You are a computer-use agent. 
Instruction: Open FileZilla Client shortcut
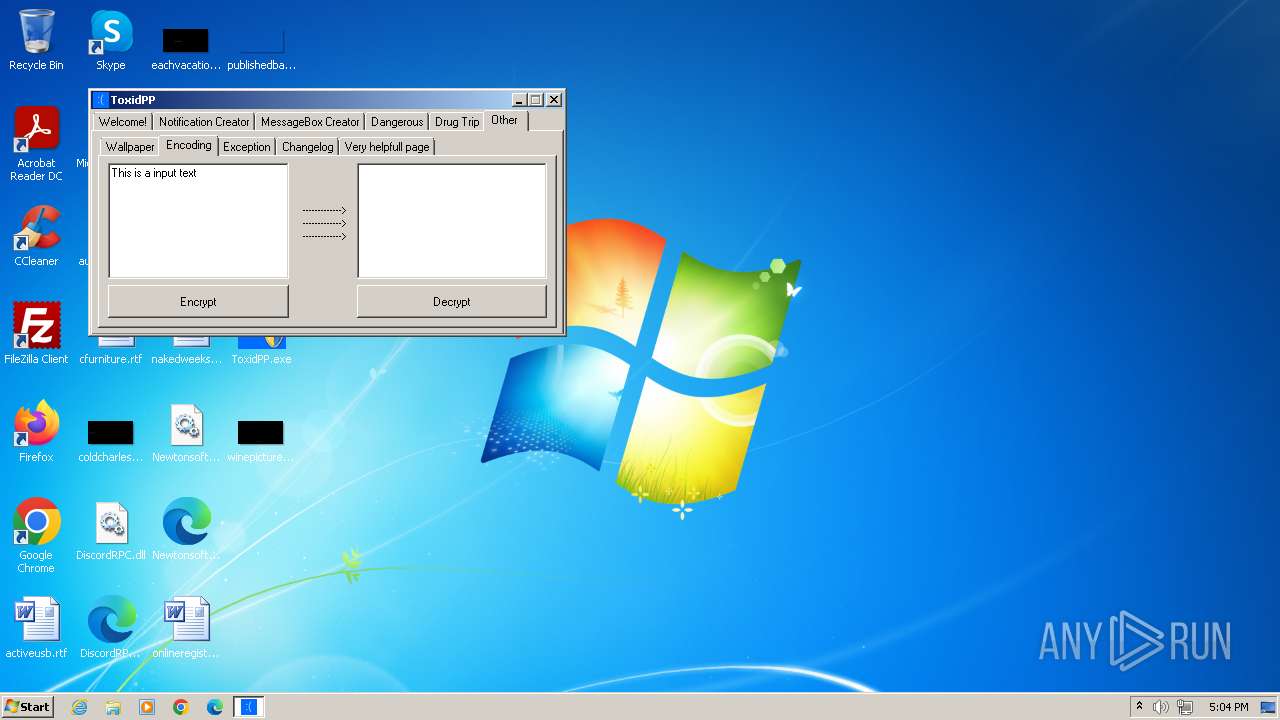(x=36, y=334)
